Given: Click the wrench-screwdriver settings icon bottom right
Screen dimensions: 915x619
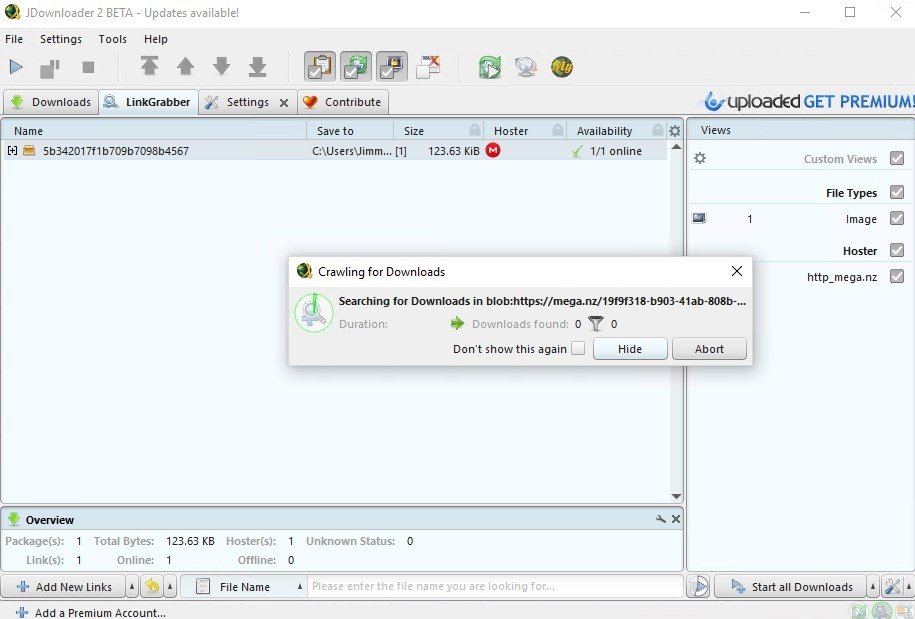Looking at the screenshot, I should pos(892,586).
